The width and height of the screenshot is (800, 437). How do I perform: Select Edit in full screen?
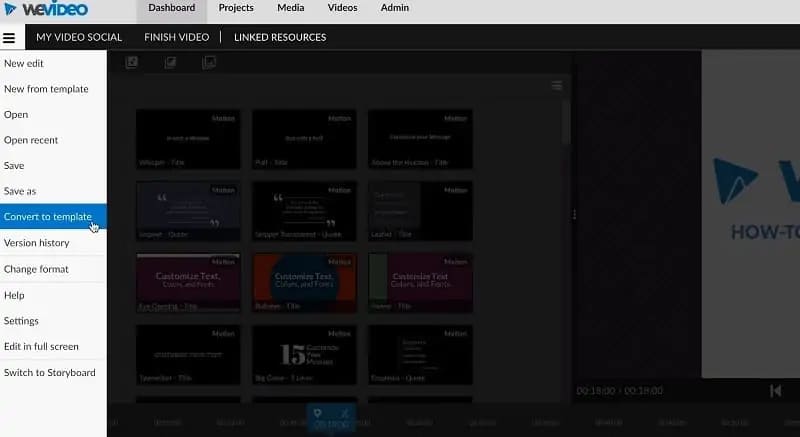tap(53, 346)
